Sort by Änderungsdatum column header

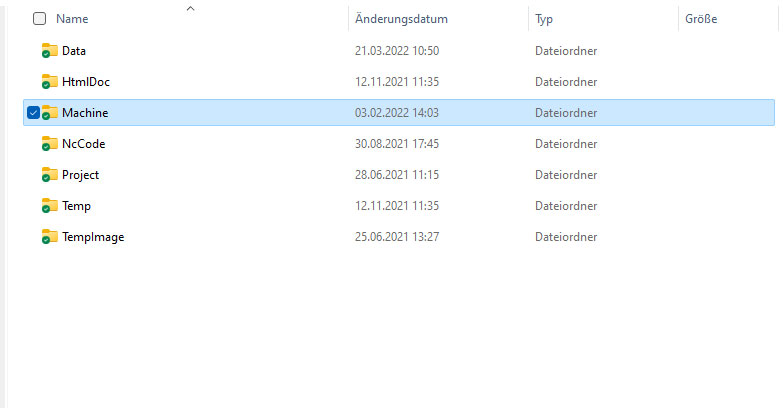401,19
